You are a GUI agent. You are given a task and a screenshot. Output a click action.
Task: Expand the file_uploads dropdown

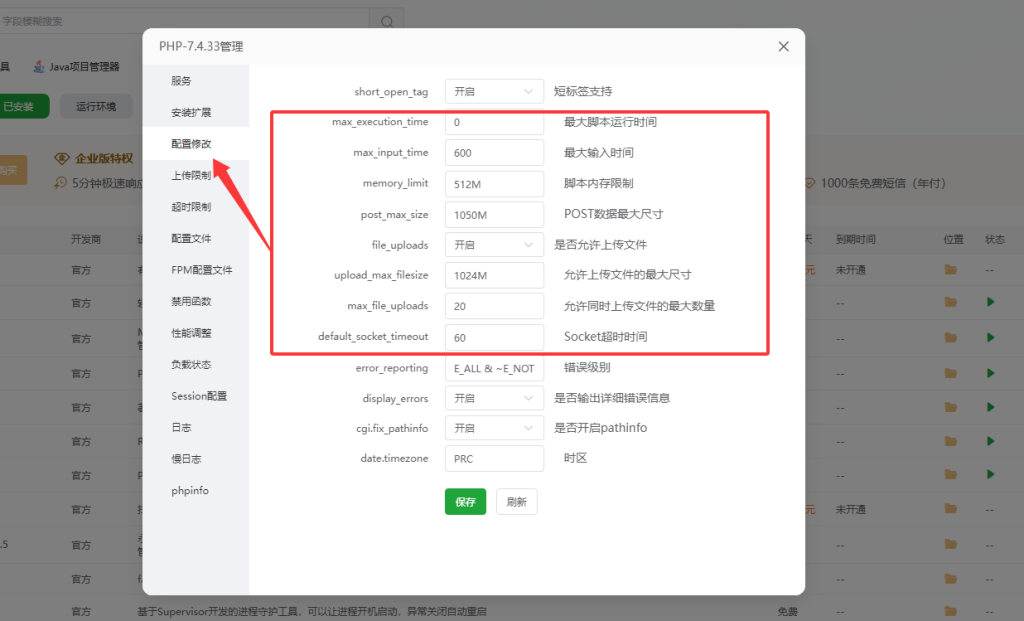[494, 245]
